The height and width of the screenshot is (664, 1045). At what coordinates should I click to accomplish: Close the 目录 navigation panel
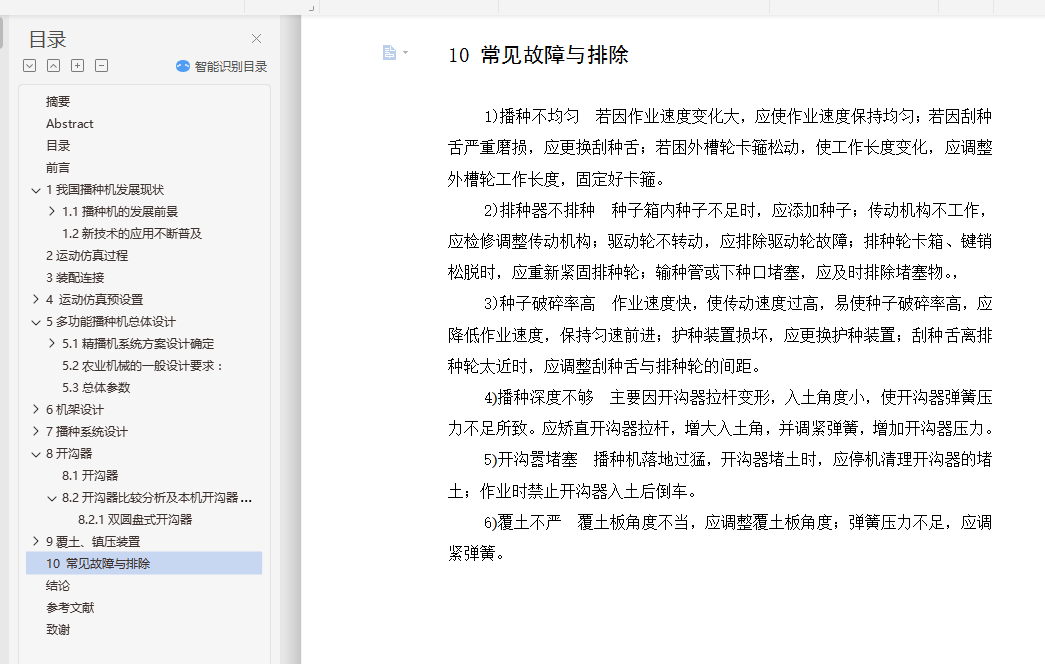pyautogui.click(x=257, y=39)
